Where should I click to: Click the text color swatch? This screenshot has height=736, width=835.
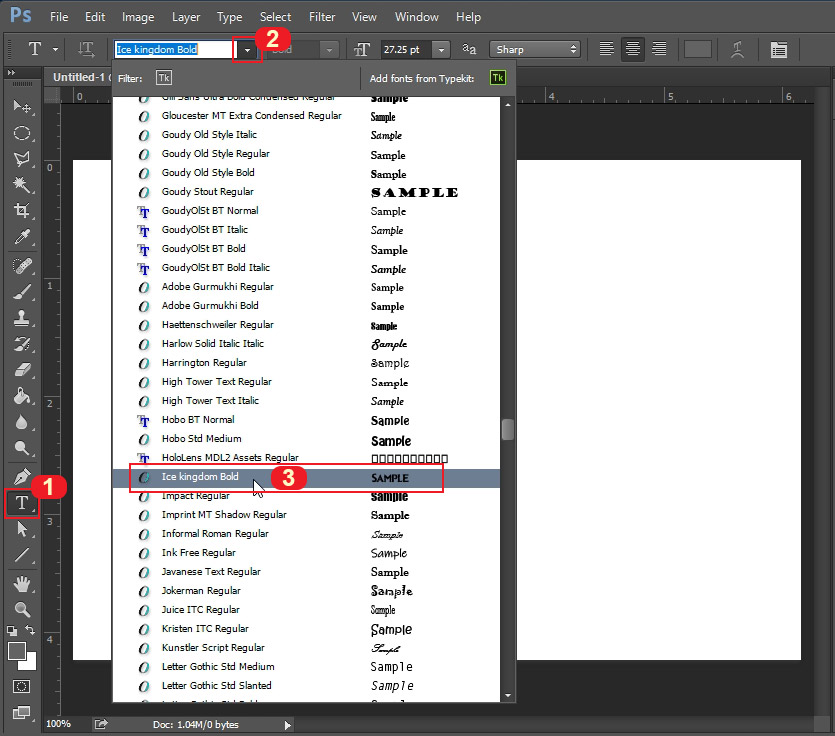click(x=698, y=50)
